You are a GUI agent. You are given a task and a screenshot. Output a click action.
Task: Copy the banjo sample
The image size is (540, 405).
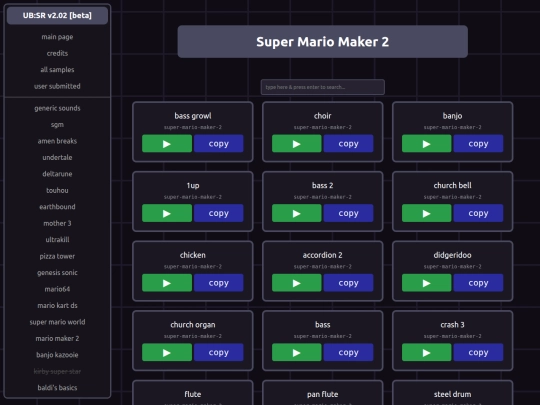[x=478, y=144]
